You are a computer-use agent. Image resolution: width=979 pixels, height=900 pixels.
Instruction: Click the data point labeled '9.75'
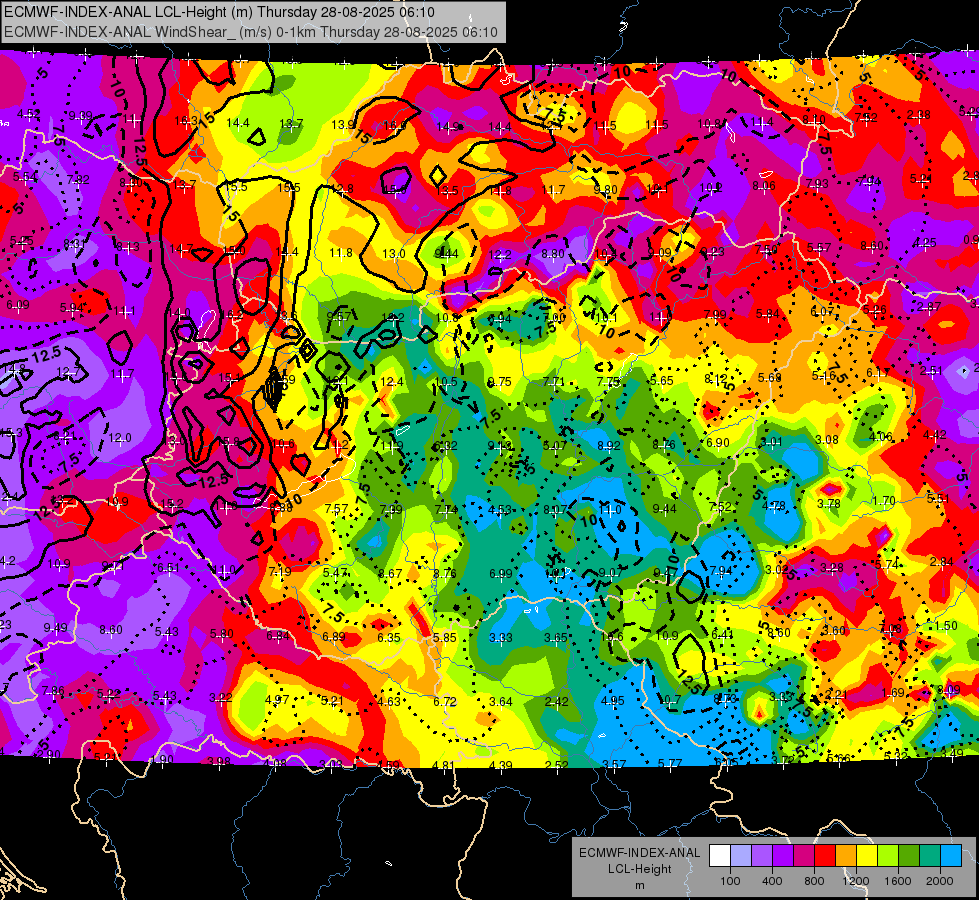pos(499,382)
